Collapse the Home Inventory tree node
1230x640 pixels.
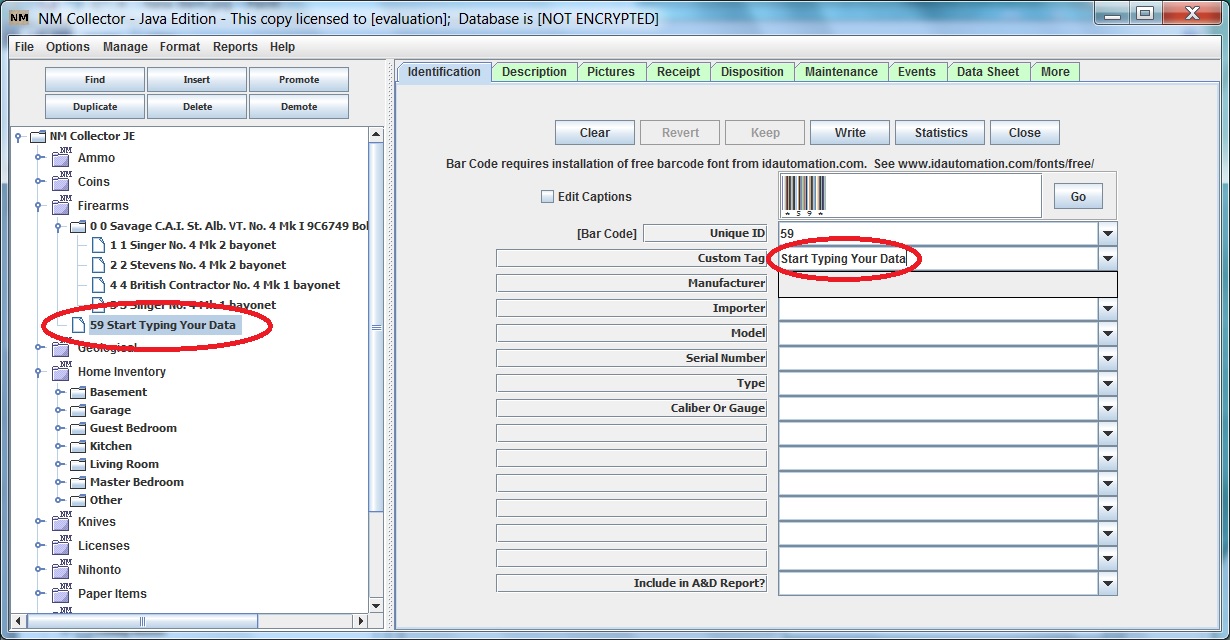click(x=40, y=372)
